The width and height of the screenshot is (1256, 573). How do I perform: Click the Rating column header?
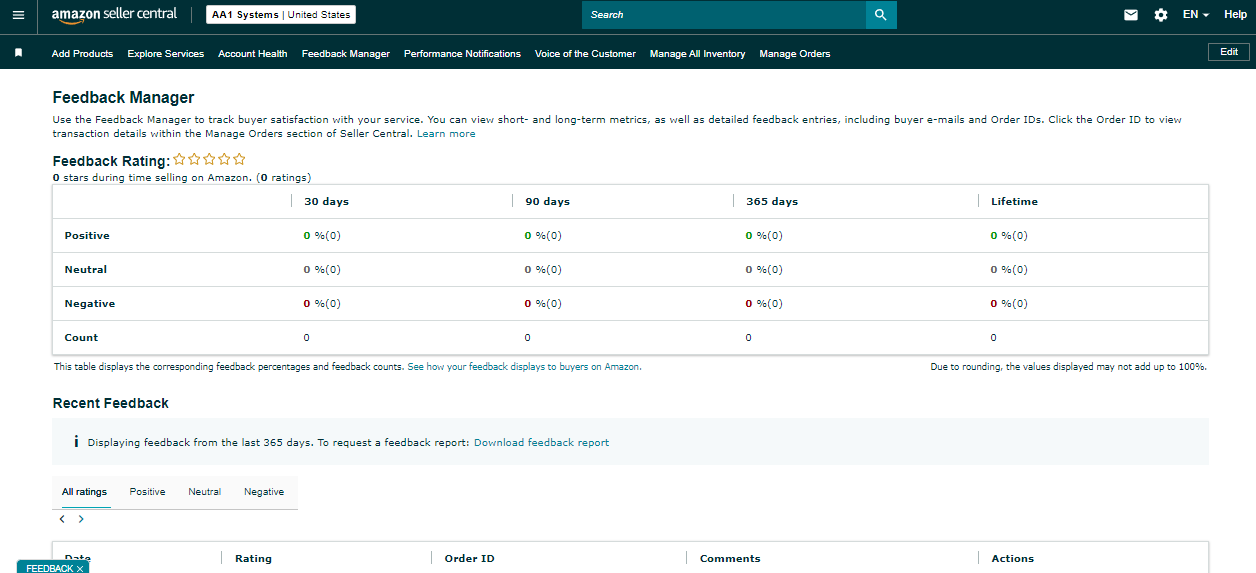pos(253,559)
